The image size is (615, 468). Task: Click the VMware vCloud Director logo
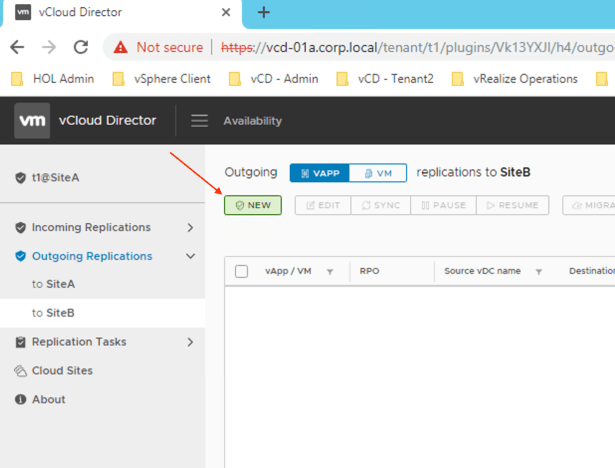(33, 121)
